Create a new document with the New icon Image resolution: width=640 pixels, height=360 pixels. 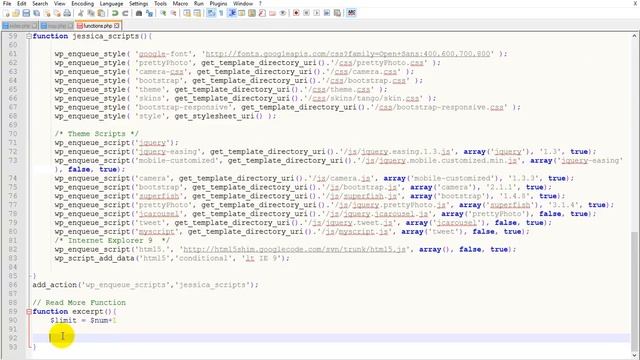pyautogui.click(x=6, y=13)
